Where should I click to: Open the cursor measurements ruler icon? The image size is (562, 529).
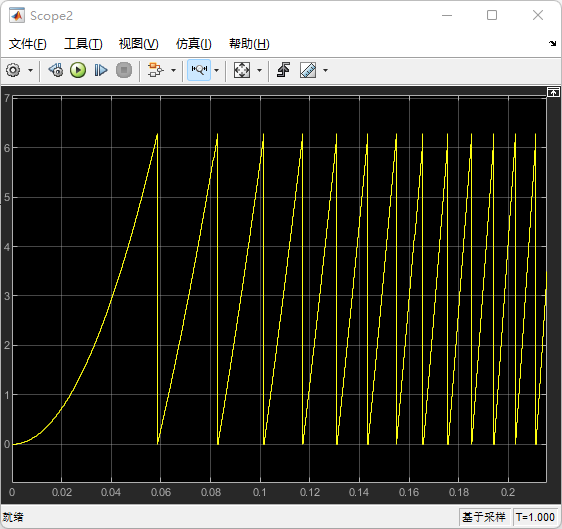308,70
